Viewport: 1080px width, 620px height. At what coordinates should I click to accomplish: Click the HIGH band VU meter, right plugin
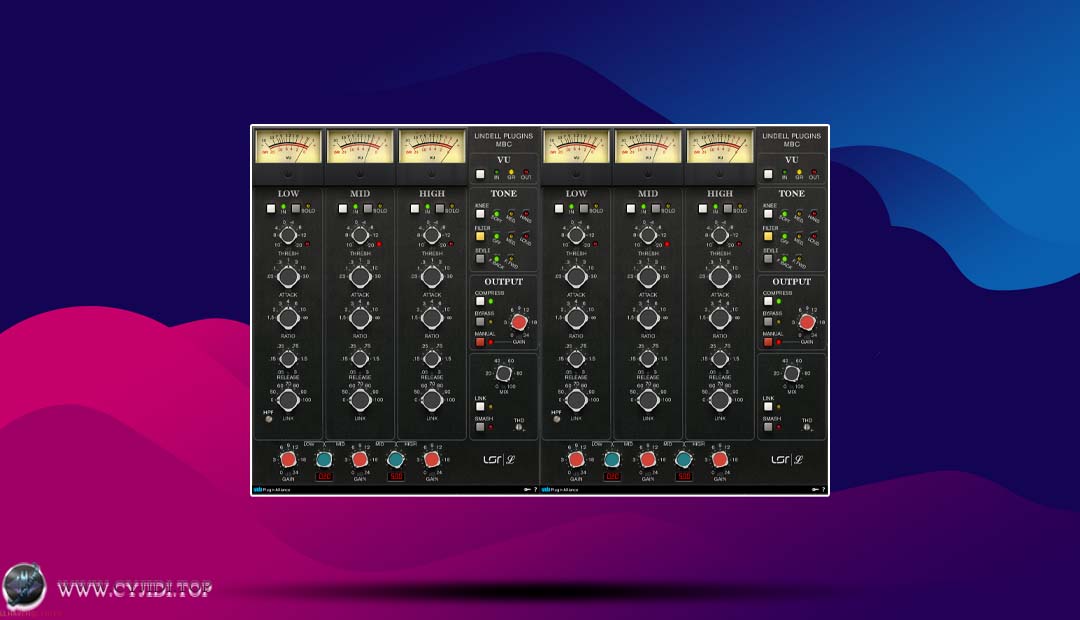coord(720,146)
